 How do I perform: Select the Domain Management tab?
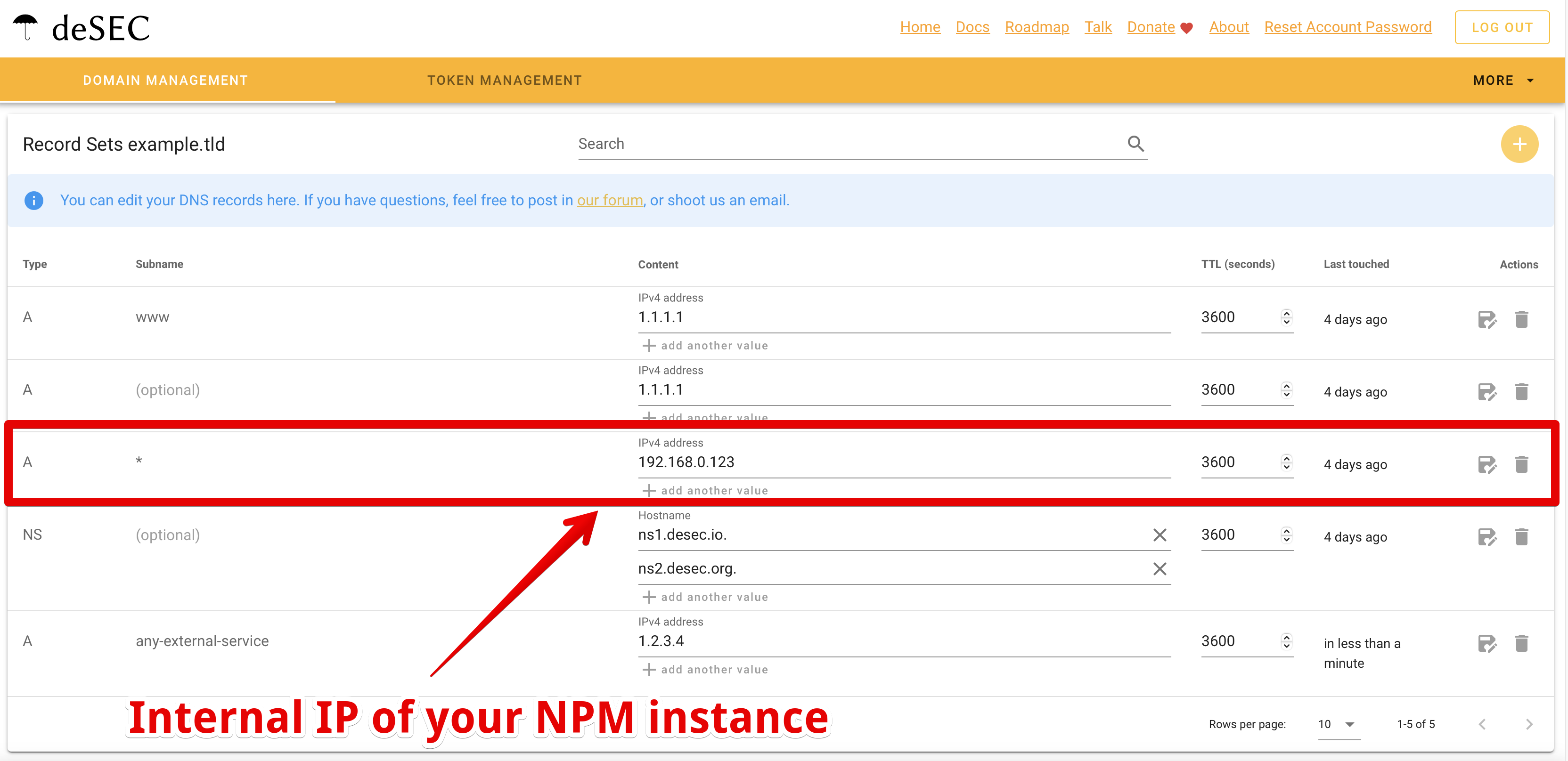coord(165,81)
